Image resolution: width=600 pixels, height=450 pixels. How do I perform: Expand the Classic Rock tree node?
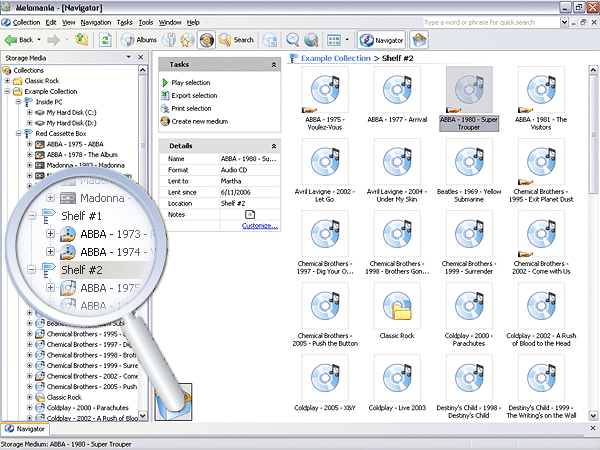[x=8, y=81]
